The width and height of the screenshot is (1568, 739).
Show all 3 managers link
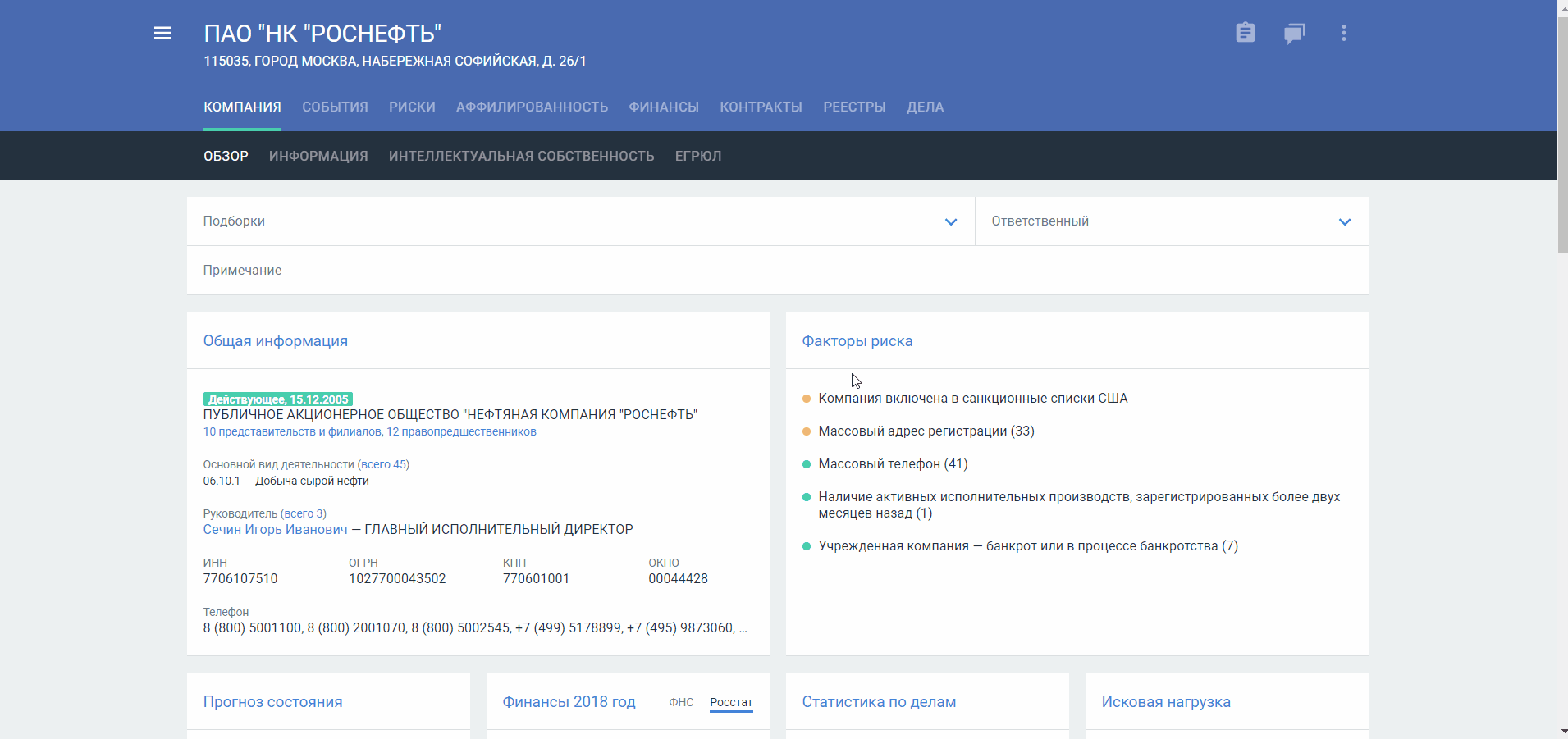[304, 513]
